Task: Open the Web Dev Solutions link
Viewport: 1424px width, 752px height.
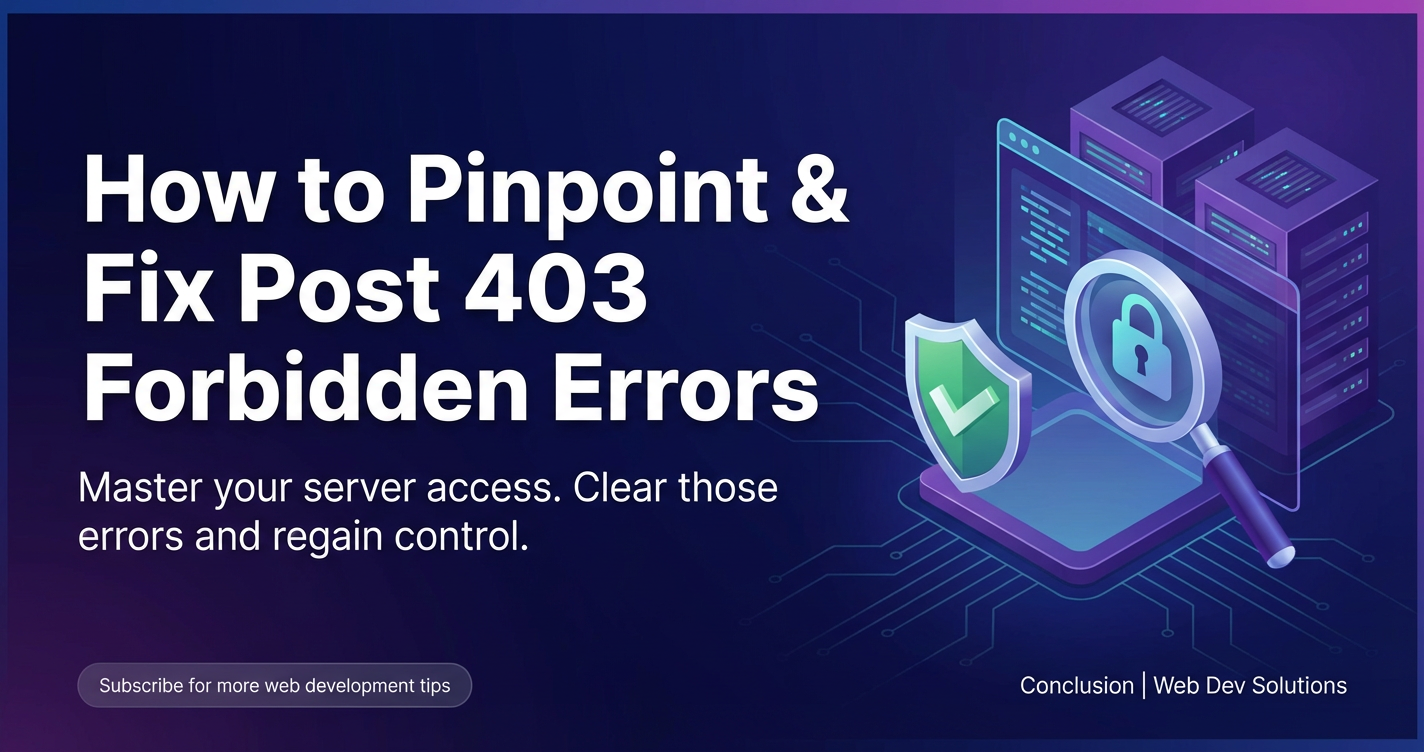Action: click(1250, 686)
